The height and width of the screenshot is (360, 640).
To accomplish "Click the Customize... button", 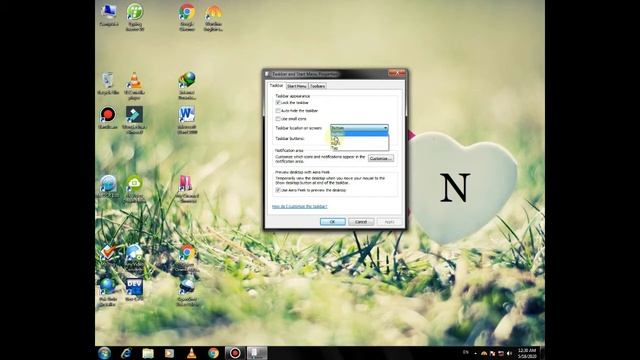I will (x=381, y=158).
